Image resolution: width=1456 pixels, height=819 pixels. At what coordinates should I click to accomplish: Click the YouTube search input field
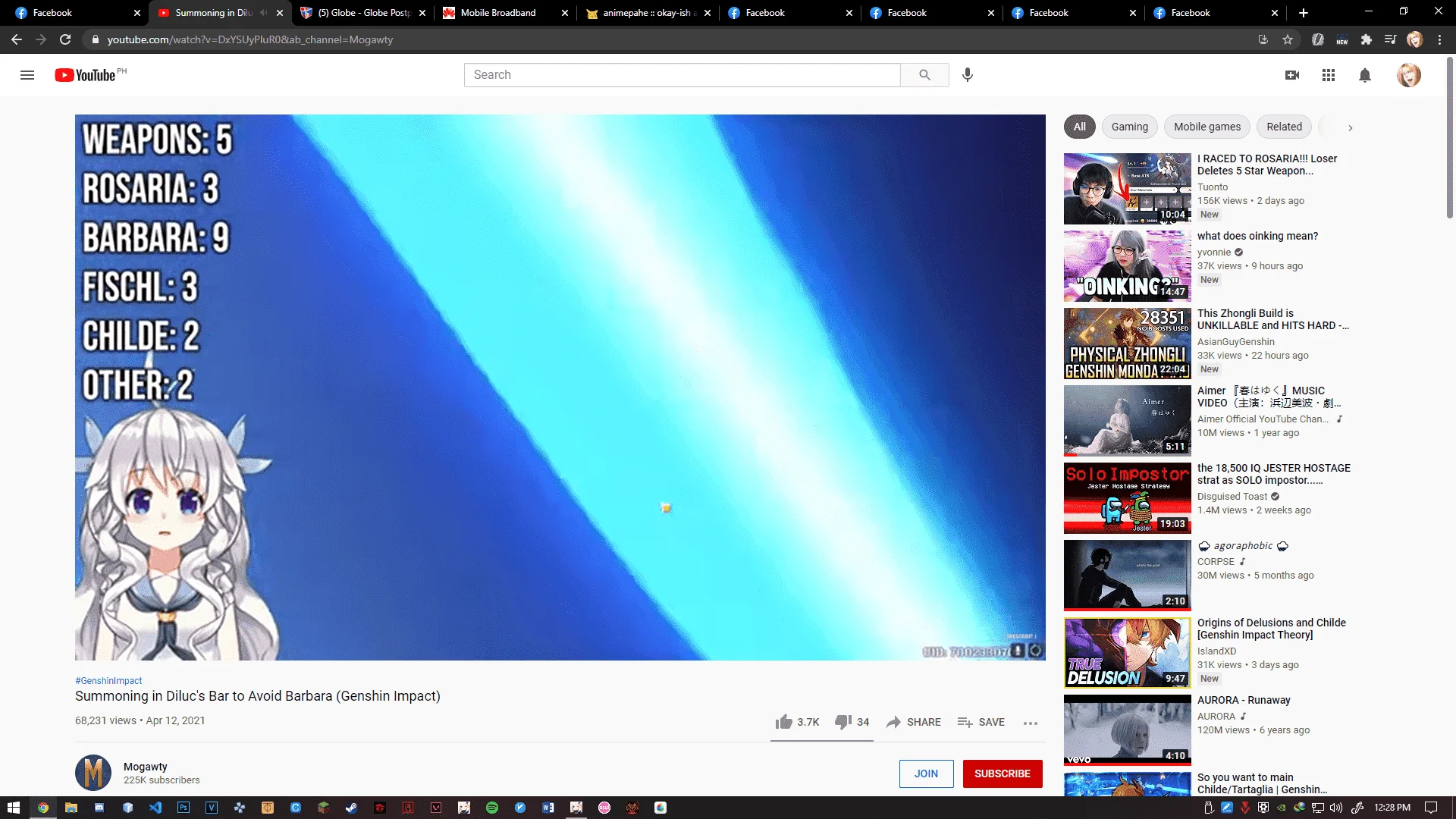pyautogui.click(x=682, y=75)
